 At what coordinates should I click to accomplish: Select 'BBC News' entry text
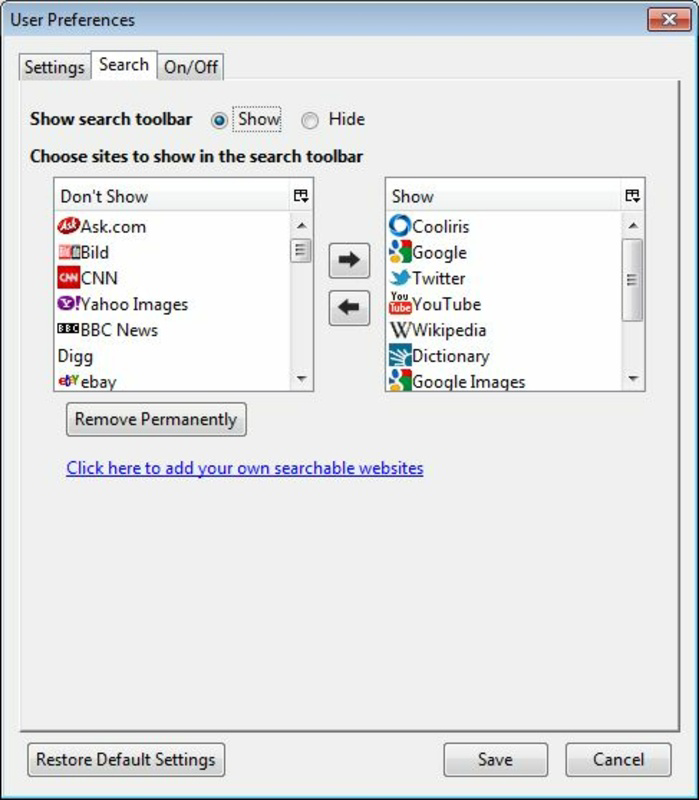coord(119,330)
